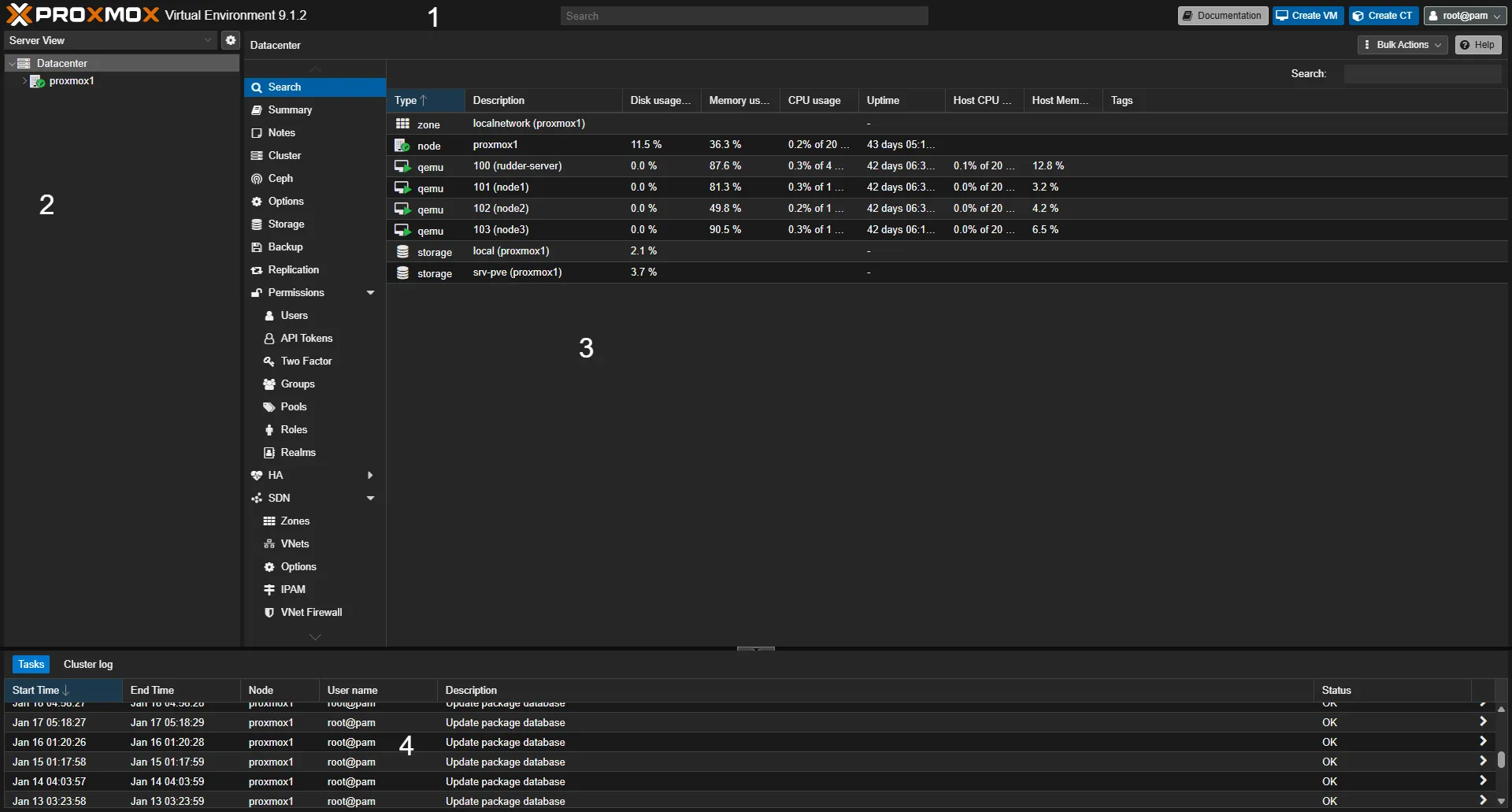Open the Server View dropdown
Screen dimensions: 1512x812
tap(206, 40)
